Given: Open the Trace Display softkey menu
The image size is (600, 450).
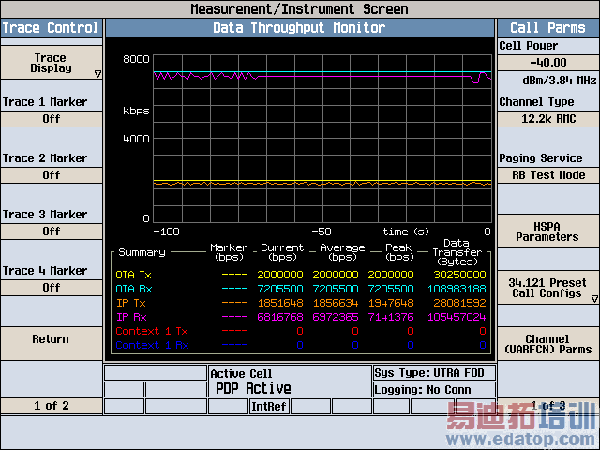Looking at the screenshot, I should pos(50,64).
